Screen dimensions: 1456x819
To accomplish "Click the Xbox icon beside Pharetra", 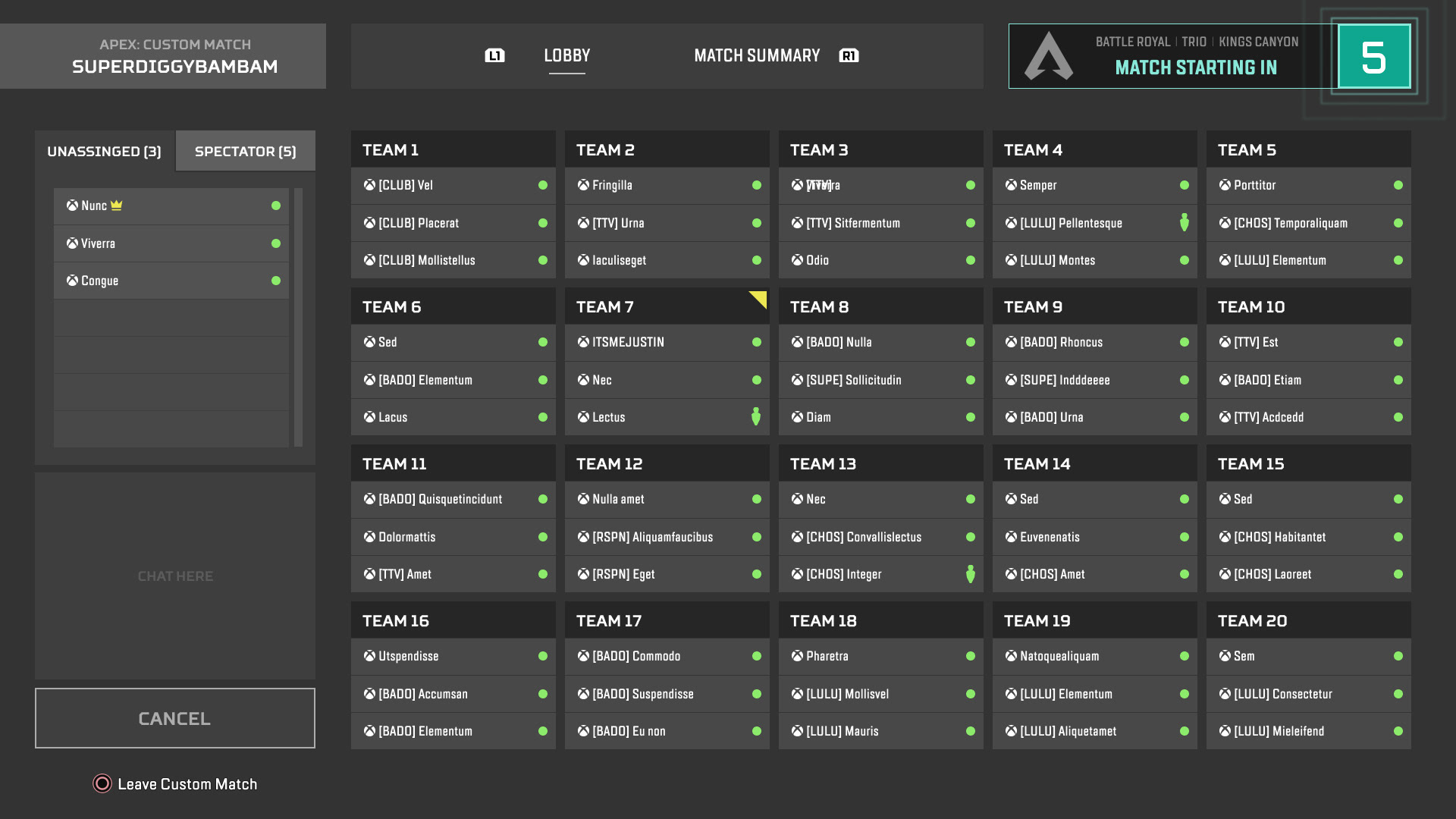I will (x=797, y=656).
